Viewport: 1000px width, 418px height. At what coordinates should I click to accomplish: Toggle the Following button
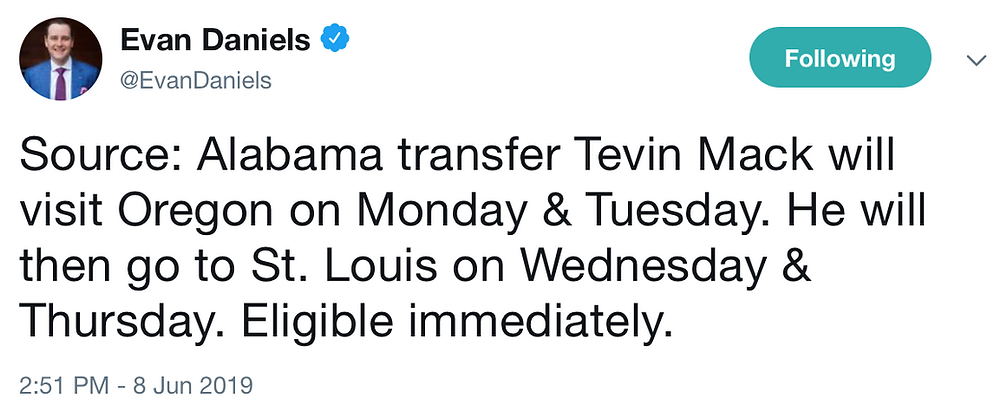[x=840, y=57]
